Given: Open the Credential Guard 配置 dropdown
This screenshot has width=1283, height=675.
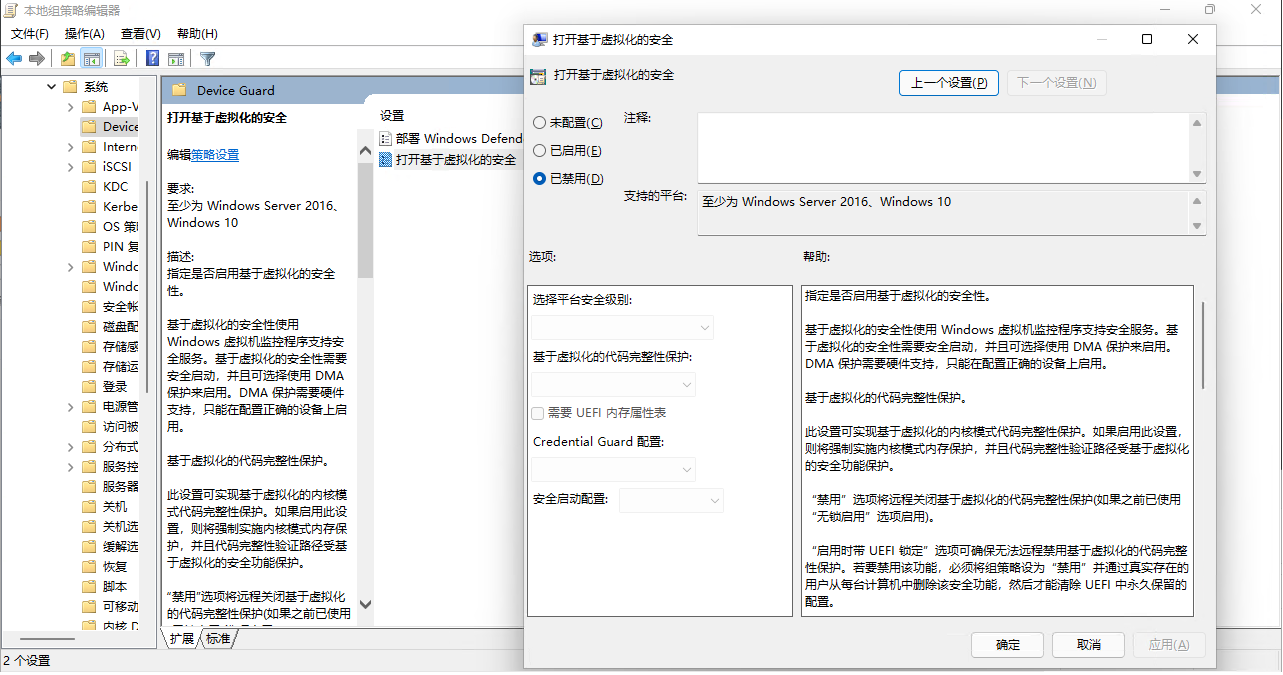Looking at the screenshot, I should click(x=613, y=469).
